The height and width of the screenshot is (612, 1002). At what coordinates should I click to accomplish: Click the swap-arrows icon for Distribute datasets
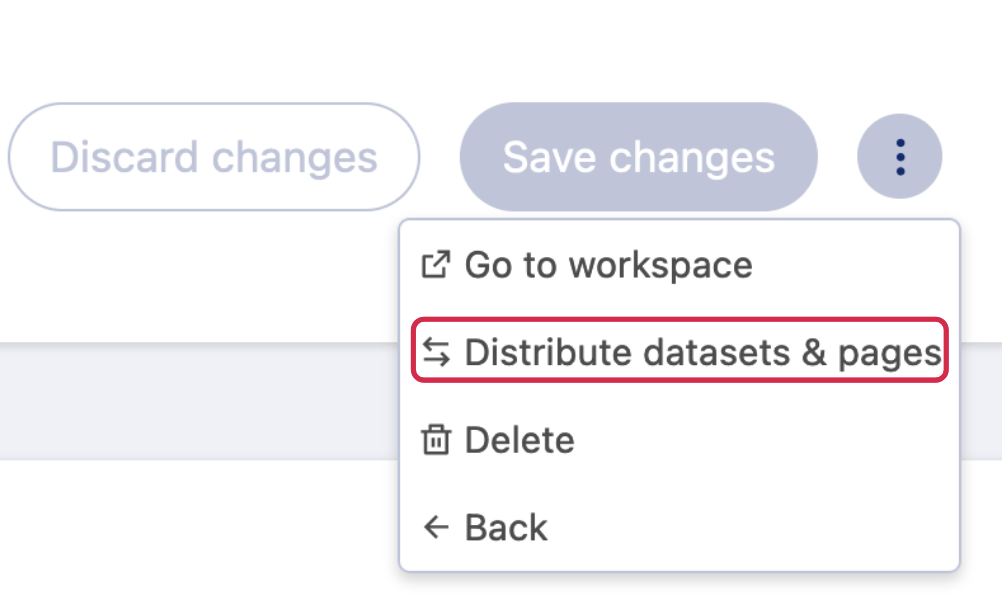click(435, 352)
